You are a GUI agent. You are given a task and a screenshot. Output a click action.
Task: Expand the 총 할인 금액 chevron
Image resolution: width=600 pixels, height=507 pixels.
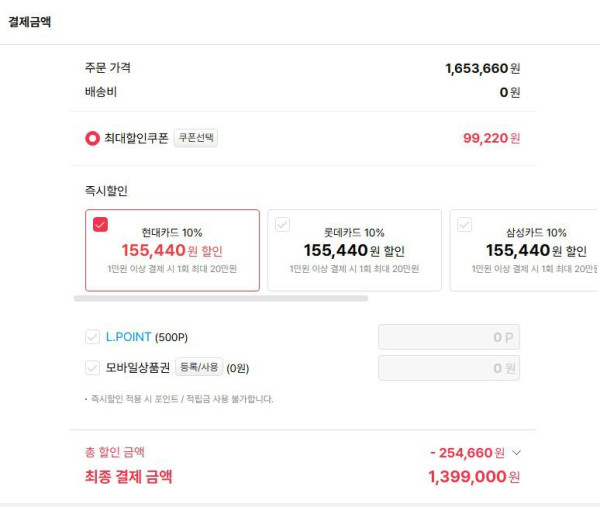[x=516, y=453]
